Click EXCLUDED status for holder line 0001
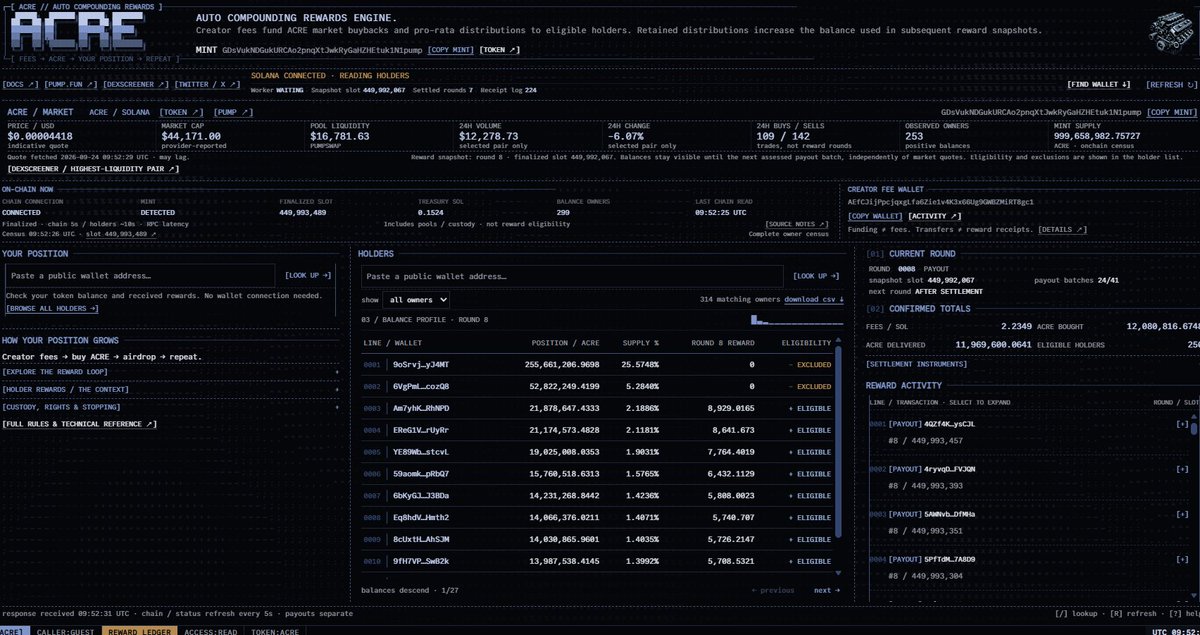1200x635 pixels. tap(811, 365)
